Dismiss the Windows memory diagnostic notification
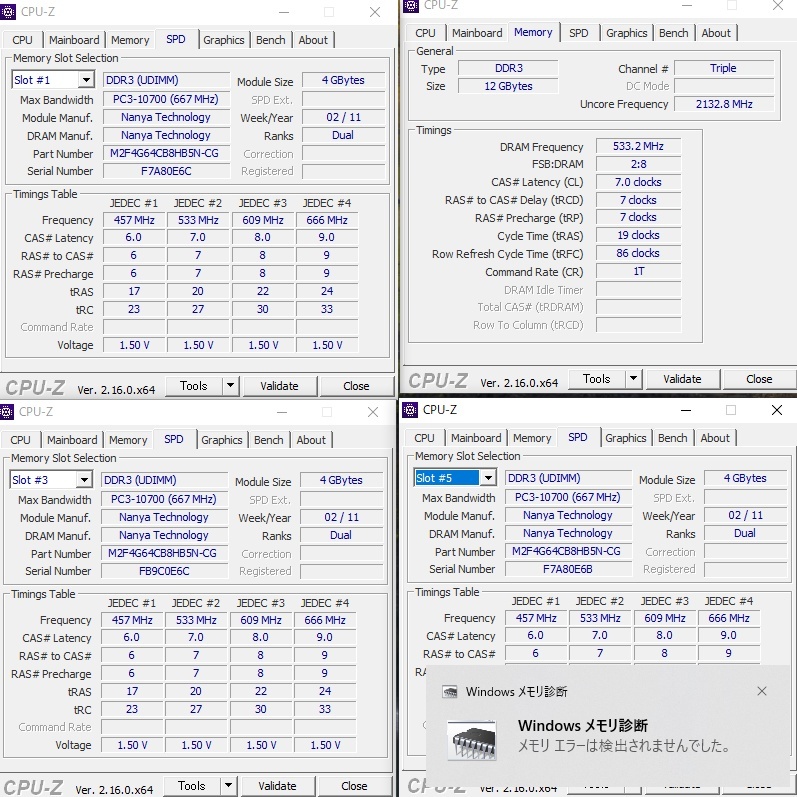The height and width of the screenshot is (797, 797). pos(761,691)
